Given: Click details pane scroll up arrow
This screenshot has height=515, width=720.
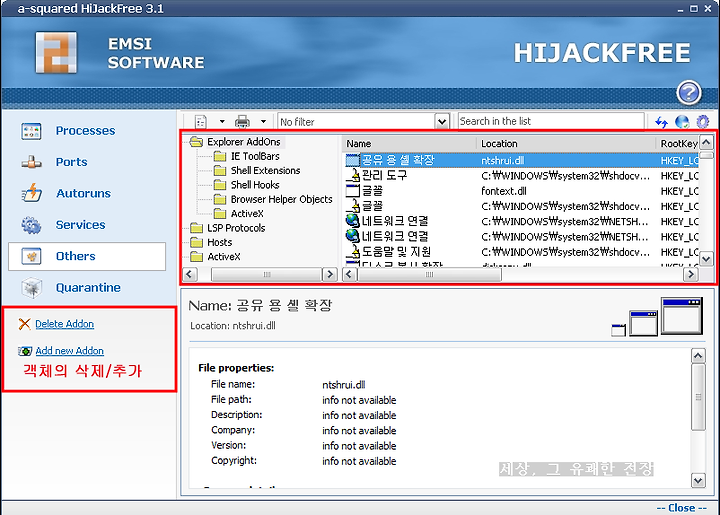Looking at the screenshot, I should pos(698,356).
